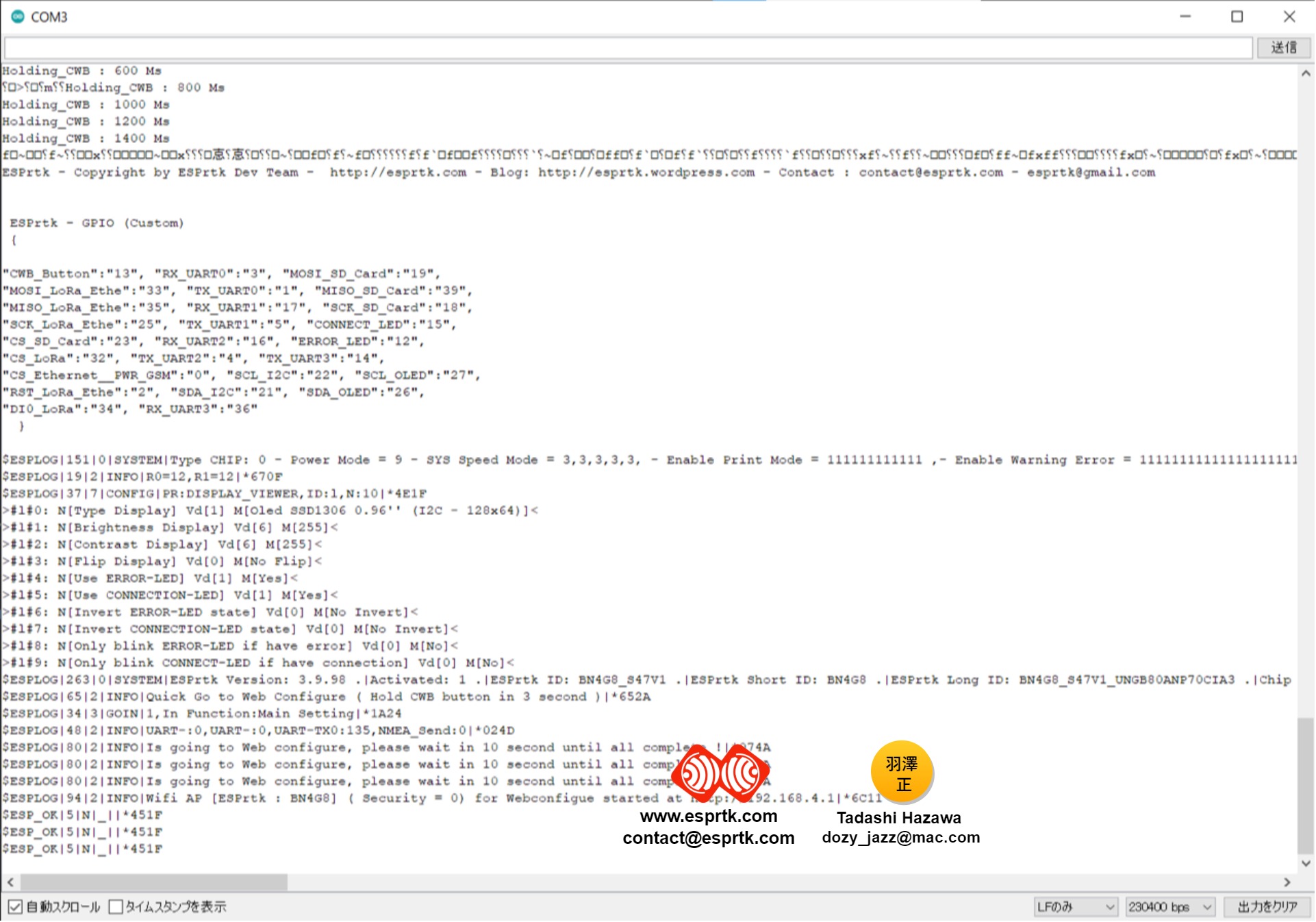
Task: Click the Arduino COM3 window icon
Action: [18, 16]
